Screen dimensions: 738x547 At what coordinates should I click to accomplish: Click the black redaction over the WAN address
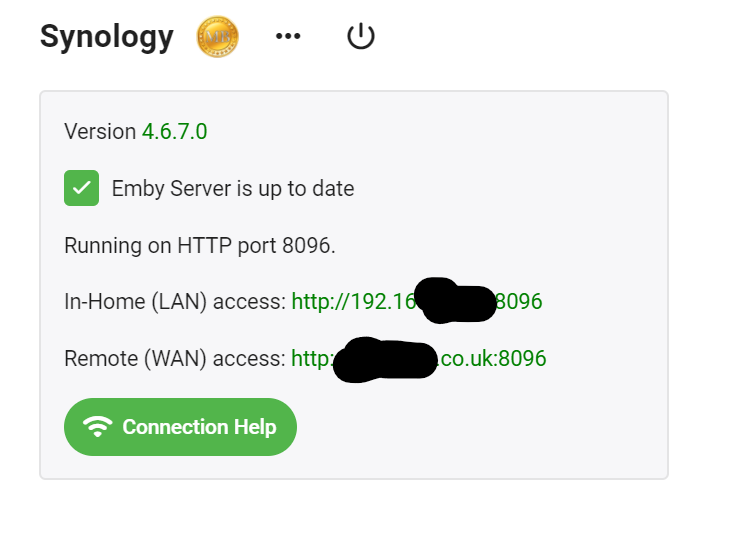386,360
